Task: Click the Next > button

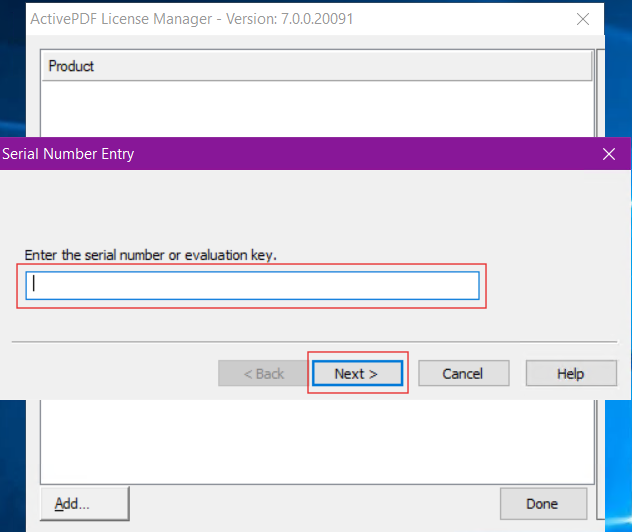Action: pyautogui.click(x=358, y=373)
